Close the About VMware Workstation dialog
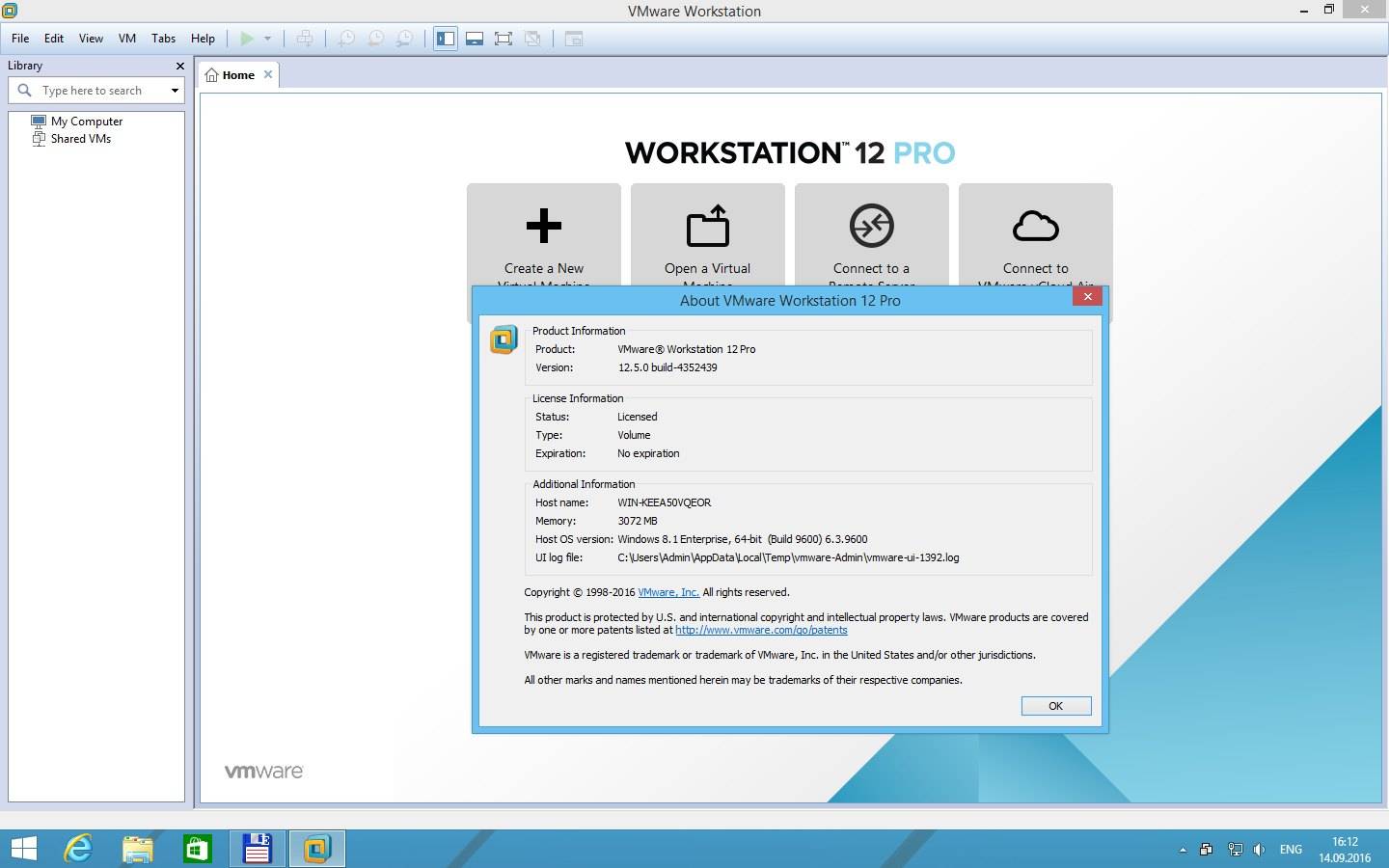Screen dimensions: 1389x868 coord(1087,297)
